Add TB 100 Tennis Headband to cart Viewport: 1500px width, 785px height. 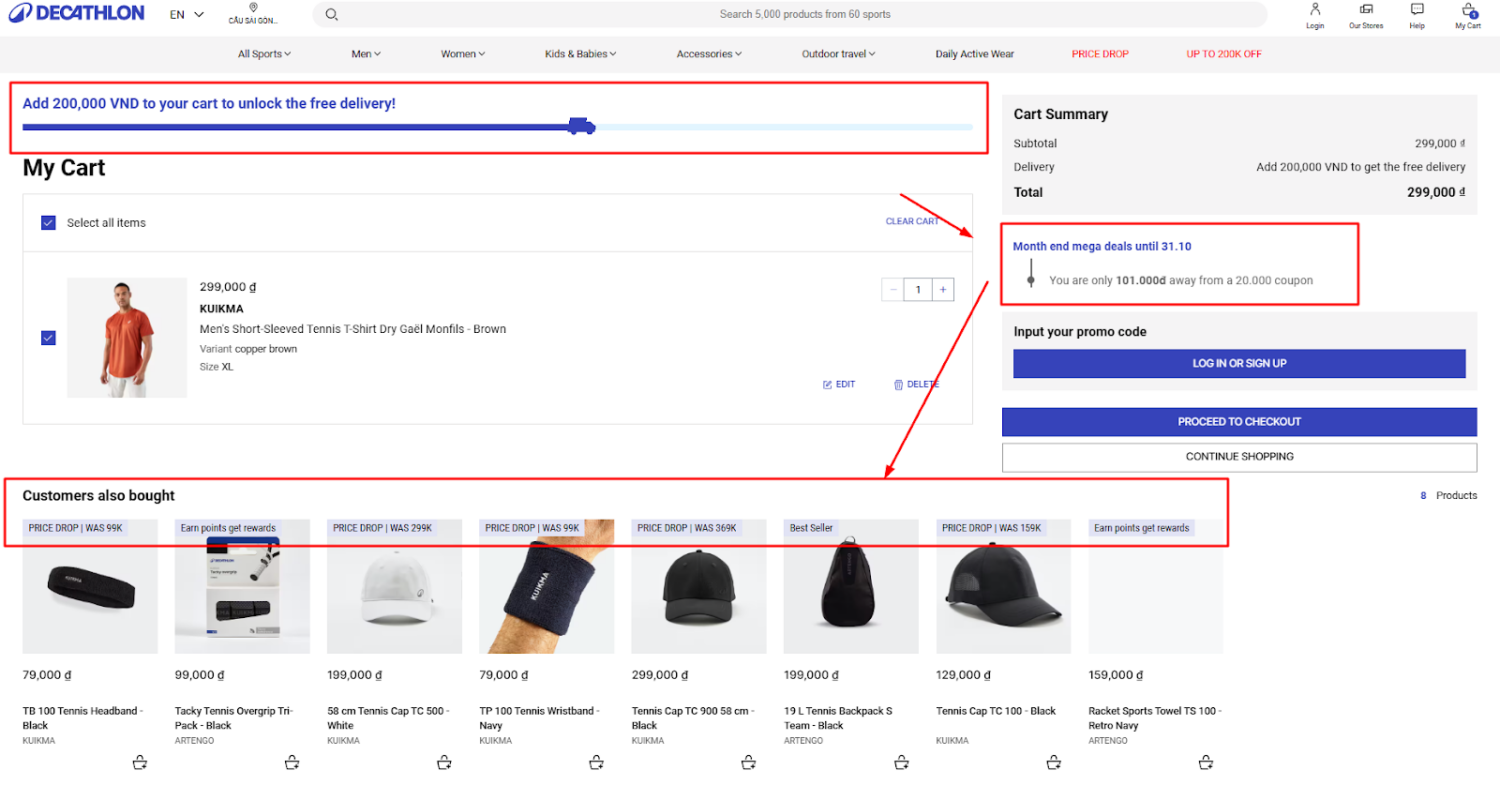point(140,763)
